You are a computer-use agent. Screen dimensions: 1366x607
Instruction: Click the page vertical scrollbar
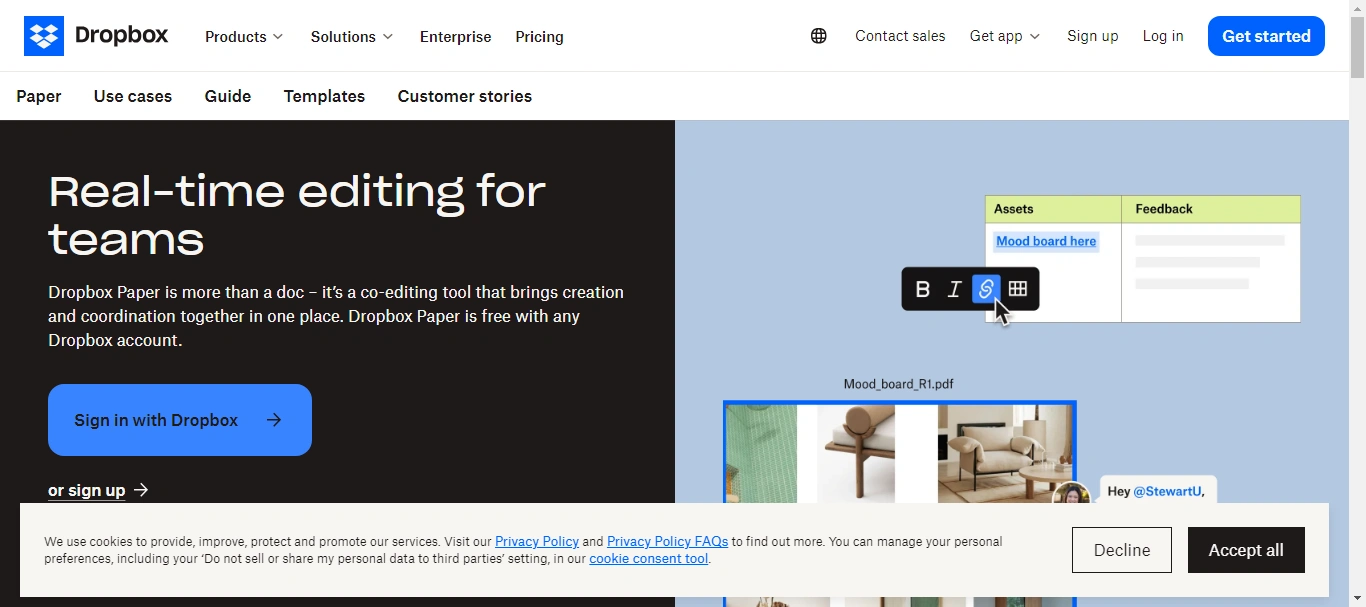[1357, 303]
